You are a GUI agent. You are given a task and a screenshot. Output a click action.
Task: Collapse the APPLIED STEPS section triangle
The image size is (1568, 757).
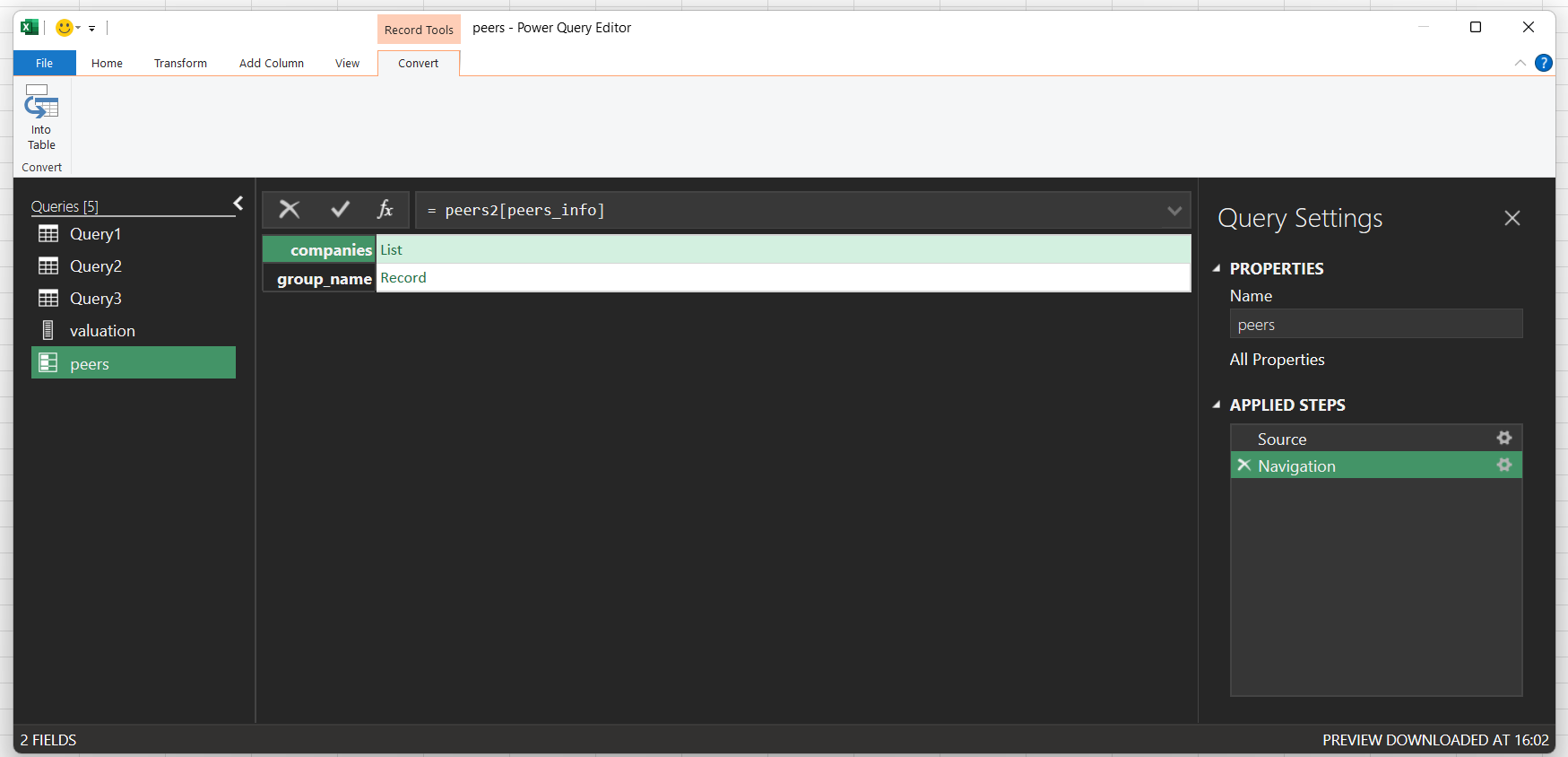[1217, 405]
